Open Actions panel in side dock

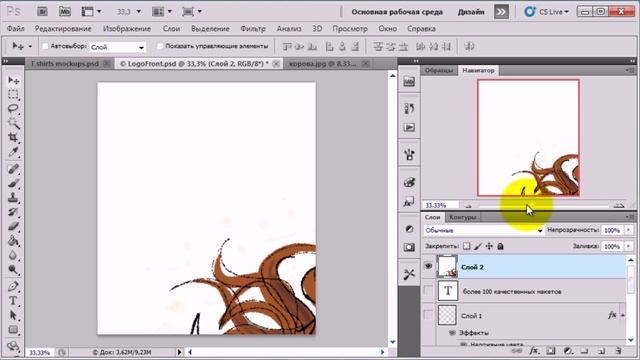pyautogui.click(x=409, y=127)
